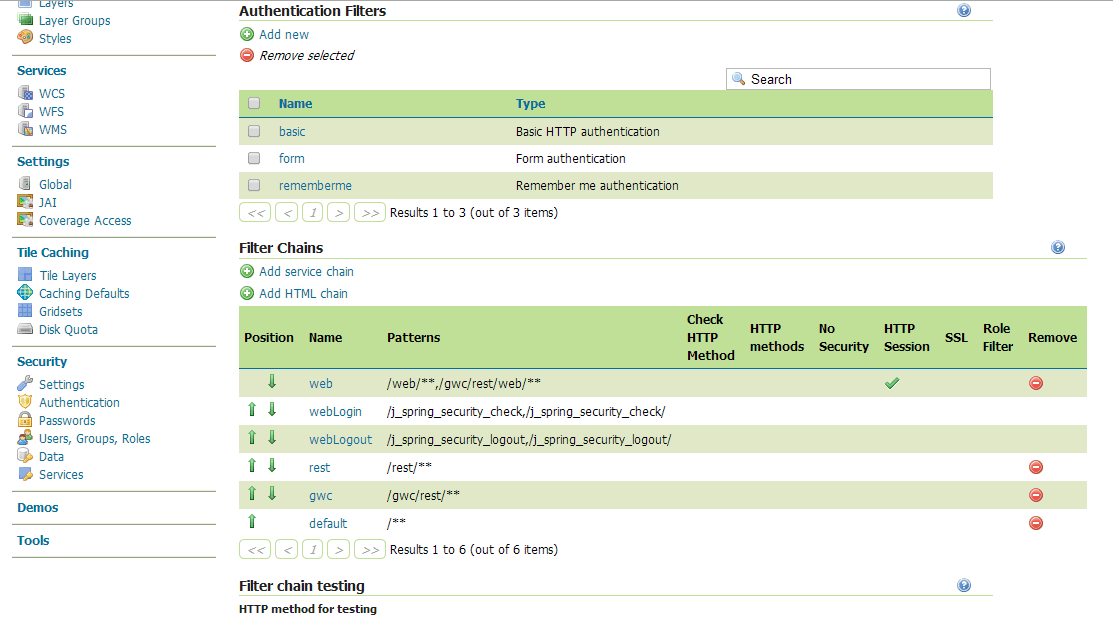Image resolution: width=1113 pixels, height=617 pixels.
Task: Move gwc chain down
Action: click(x=272, y=493)
